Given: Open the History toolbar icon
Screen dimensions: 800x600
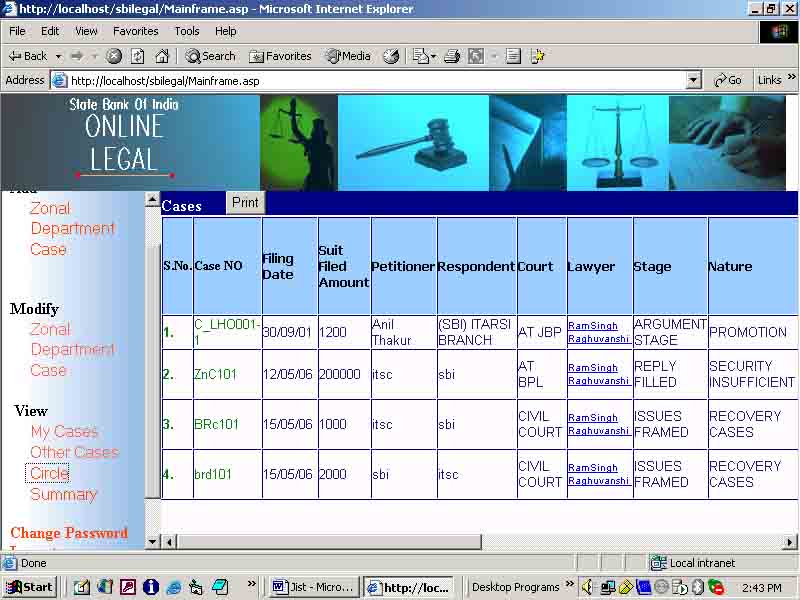Looking at the screenshot, I should point(391,56).
